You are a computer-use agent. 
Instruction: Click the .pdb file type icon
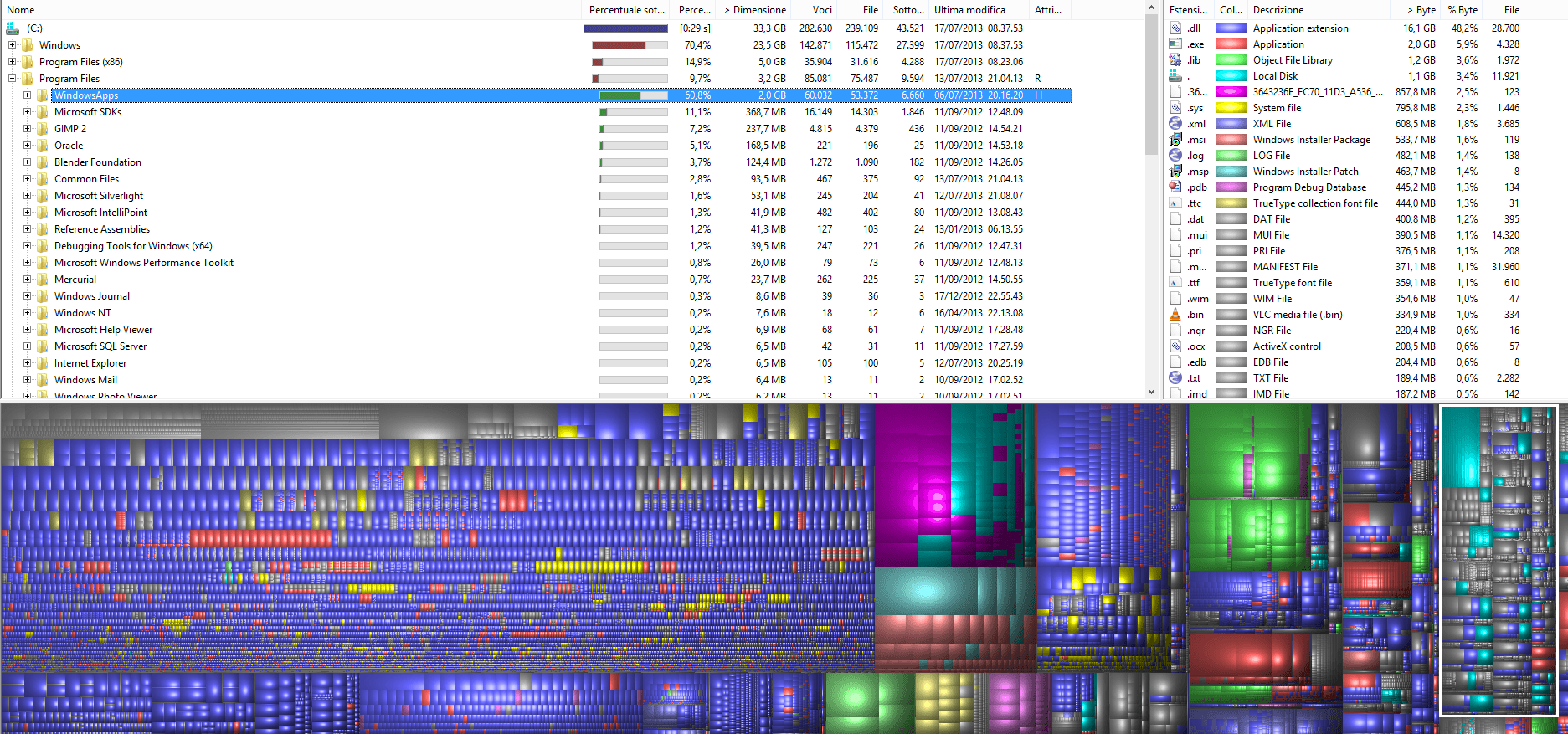[1175, 187]
